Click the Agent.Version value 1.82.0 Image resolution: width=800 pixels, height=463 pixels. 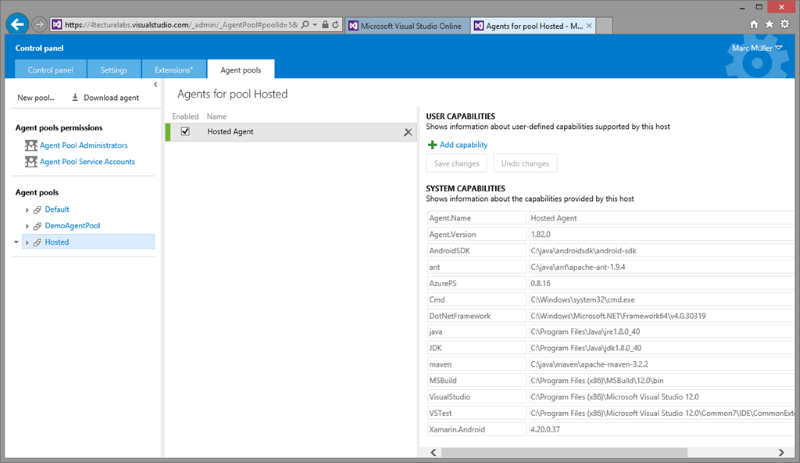pyautogui.click(x=541, y=234)
